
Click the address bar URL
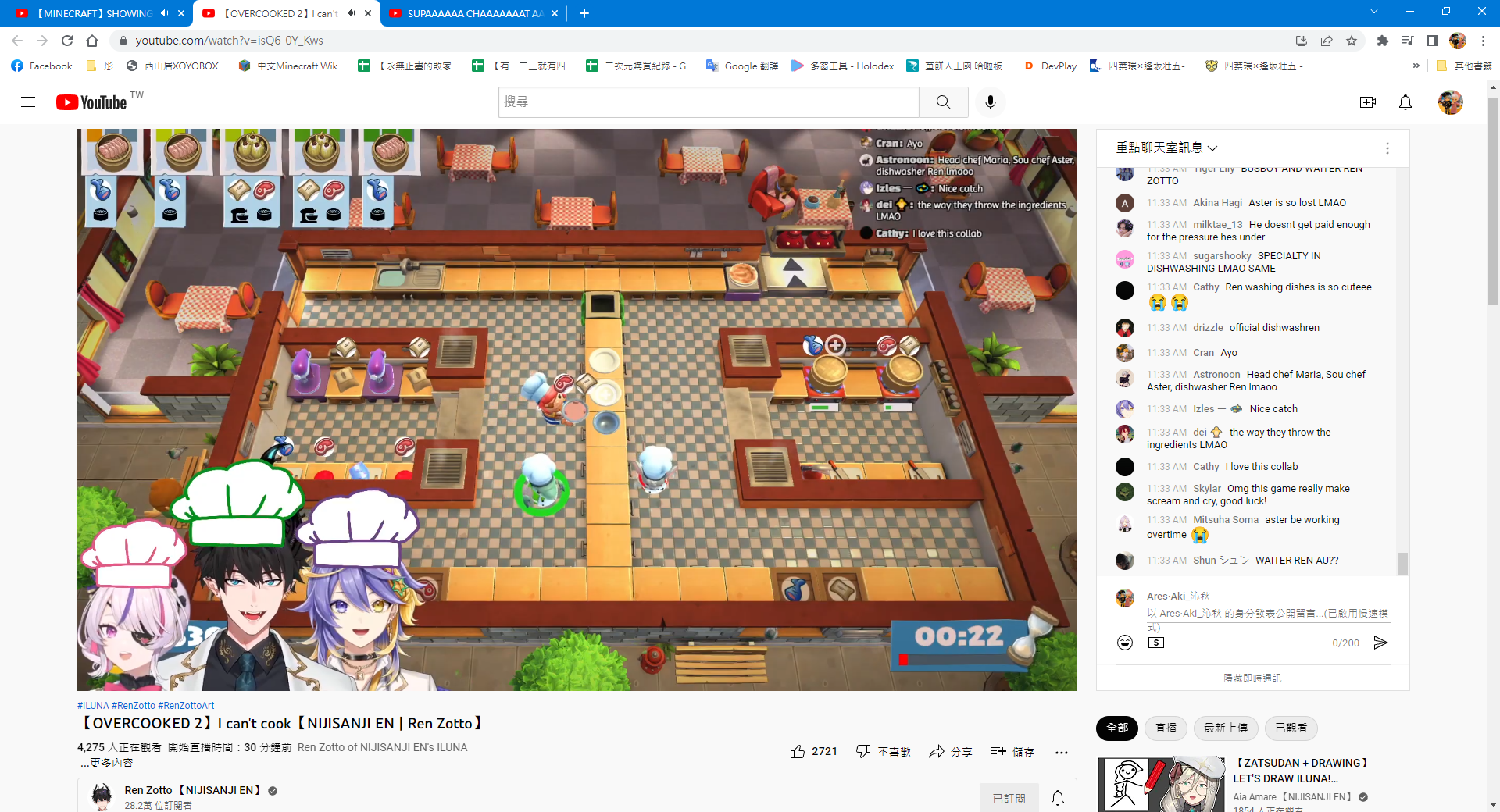tap(229, 41)
